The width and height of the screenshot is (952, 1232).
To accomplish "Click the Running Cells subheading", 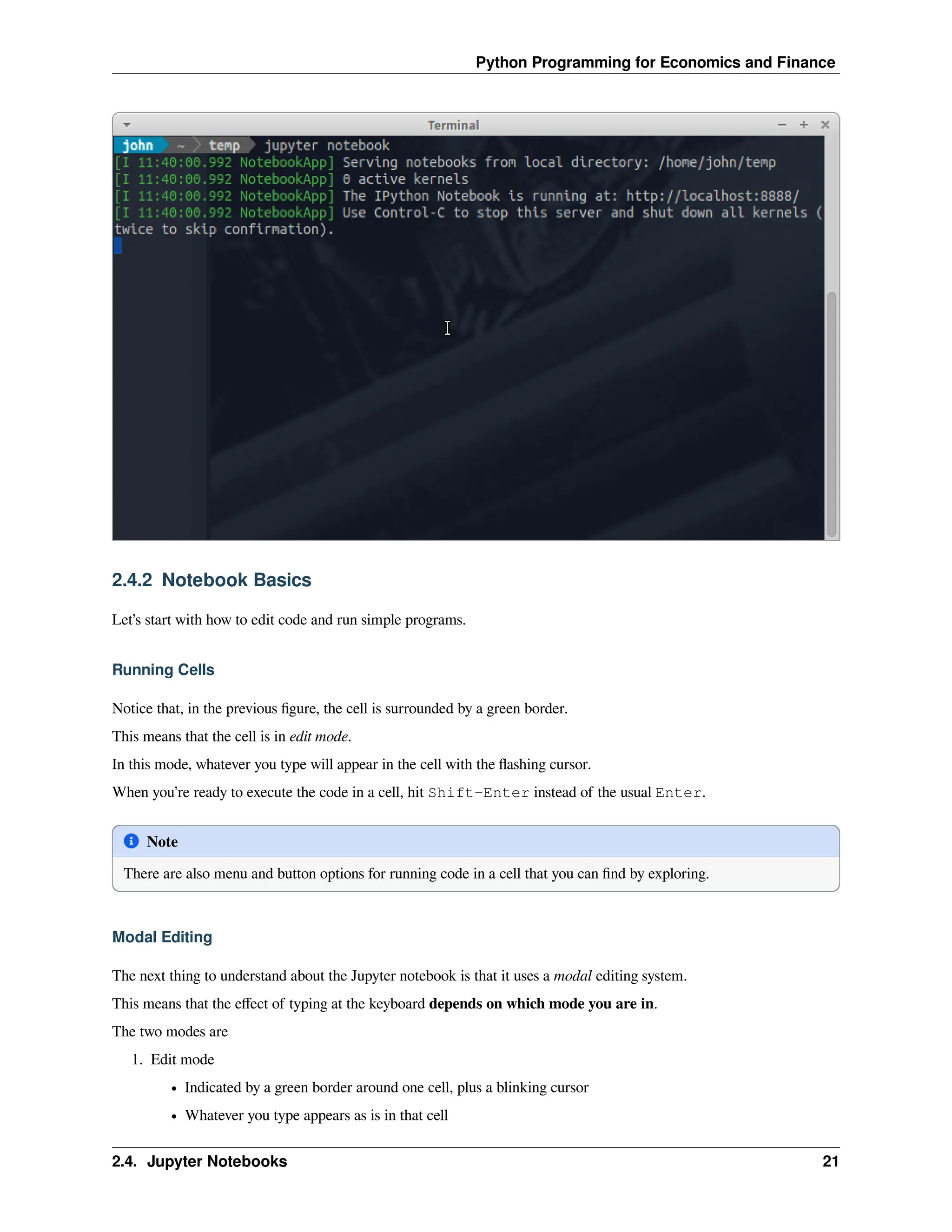I will click(x=164, y=669).
